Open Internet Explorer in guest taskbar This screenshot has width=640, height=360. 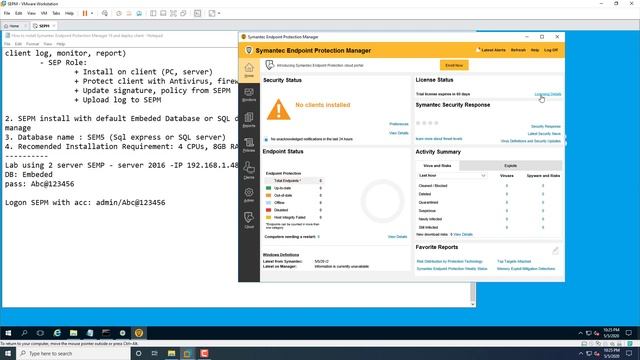[57, 333]
